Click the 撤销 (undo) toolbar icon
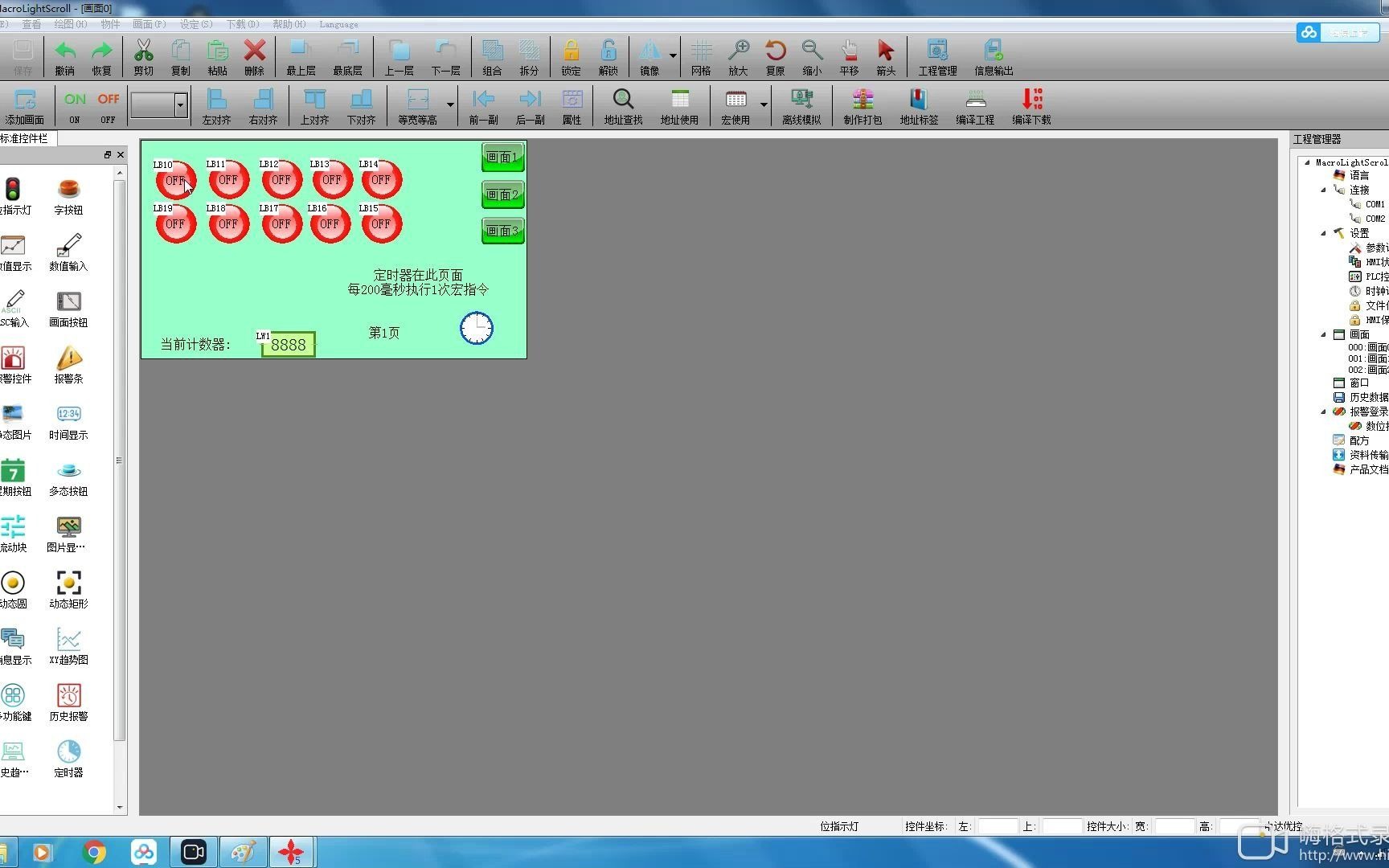The height and width of the screenshot is (868, 1389). (x=65, y=57)
